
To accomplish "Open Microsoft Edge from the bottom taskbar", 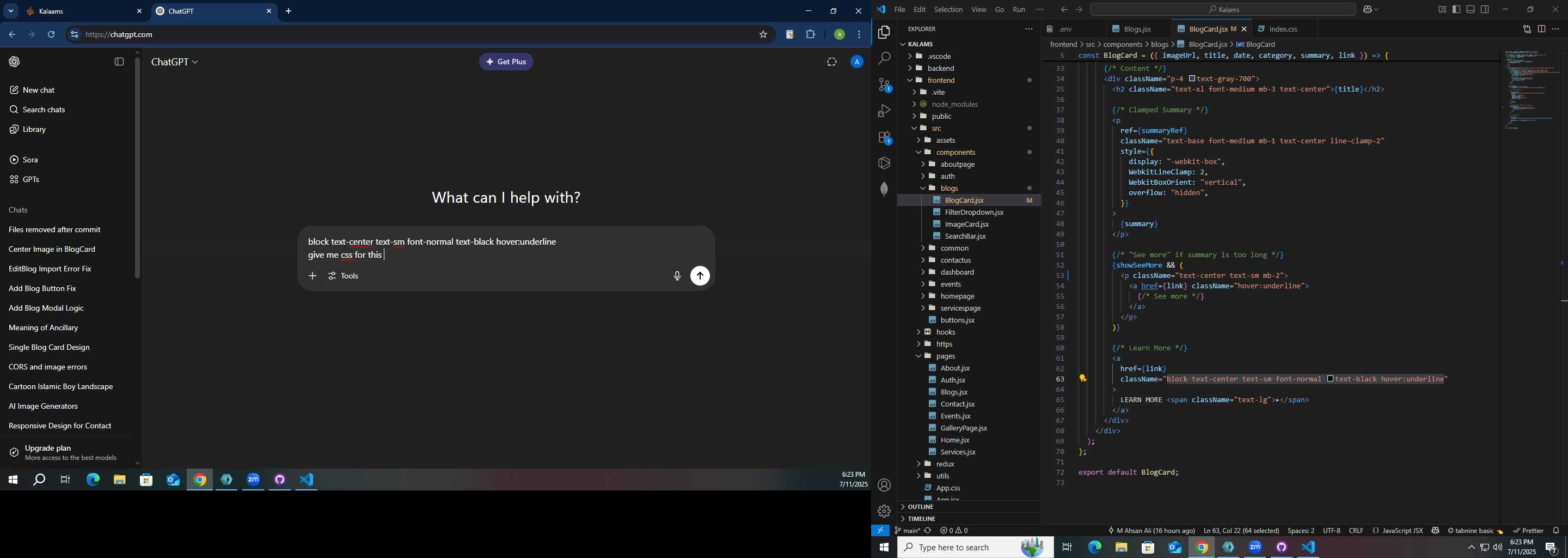I will [x=1094, y=547].
